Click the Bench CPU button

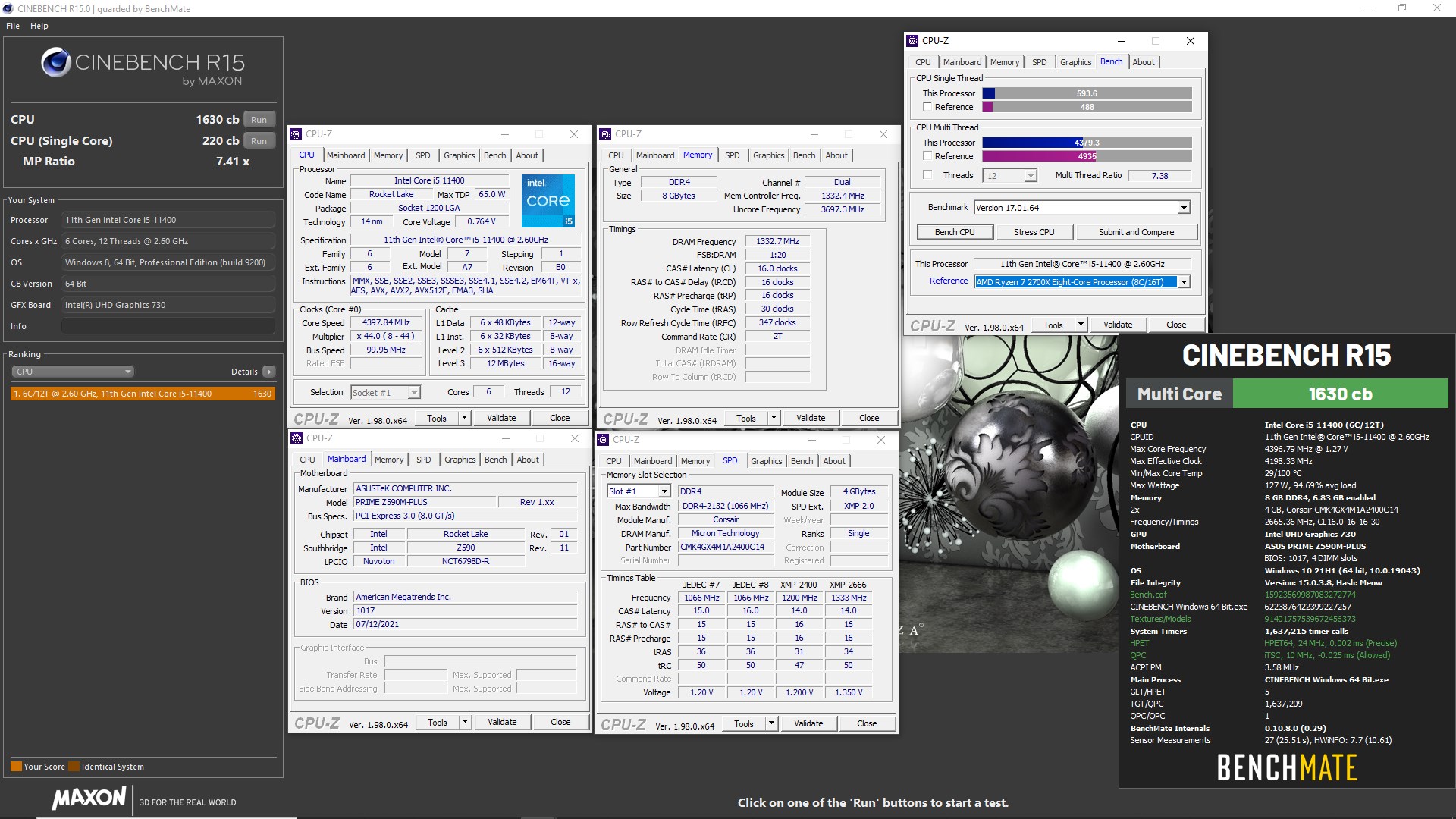tap(955, 232)
